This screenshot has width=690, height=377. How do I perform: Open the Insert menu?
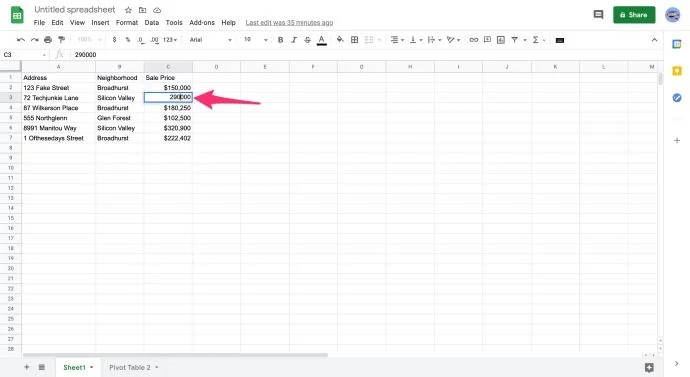(x=100, y=22)
